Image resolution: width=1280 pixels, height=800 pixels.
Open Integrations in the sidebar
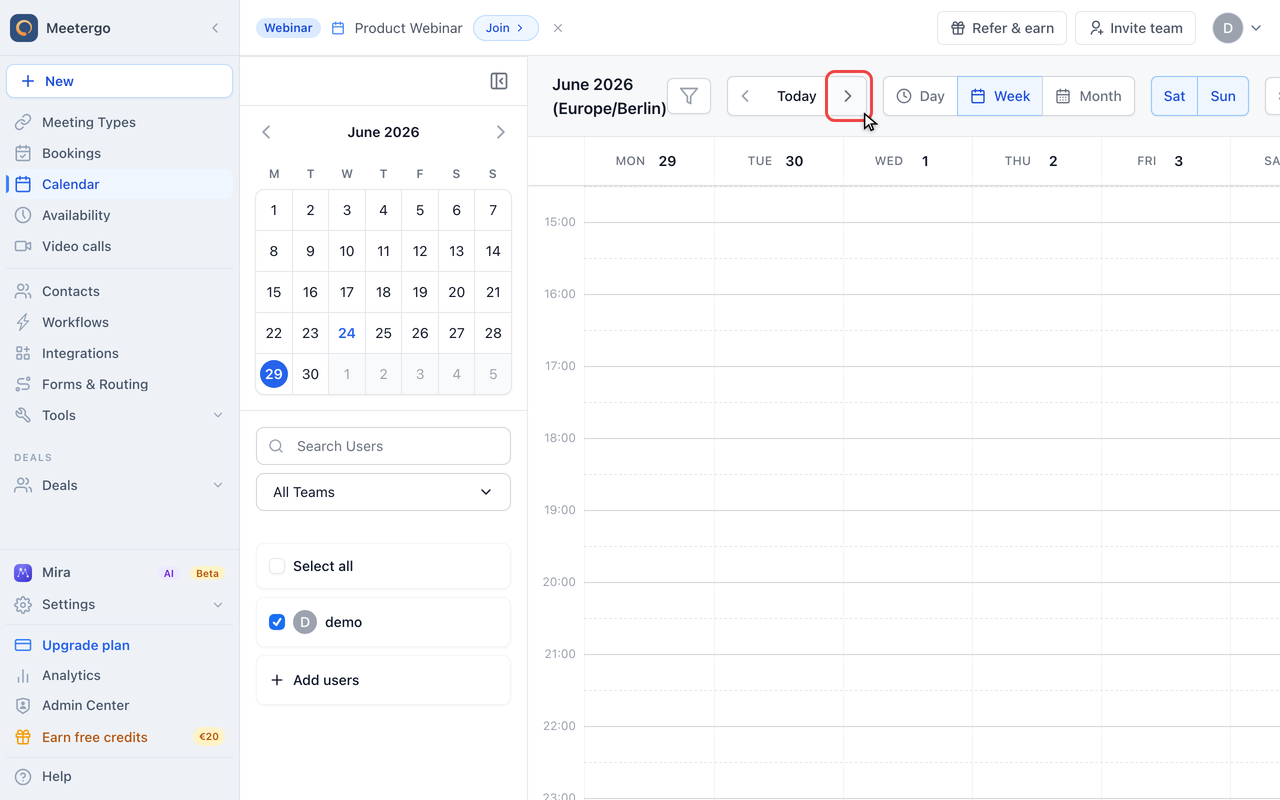(x=119, y=353)
